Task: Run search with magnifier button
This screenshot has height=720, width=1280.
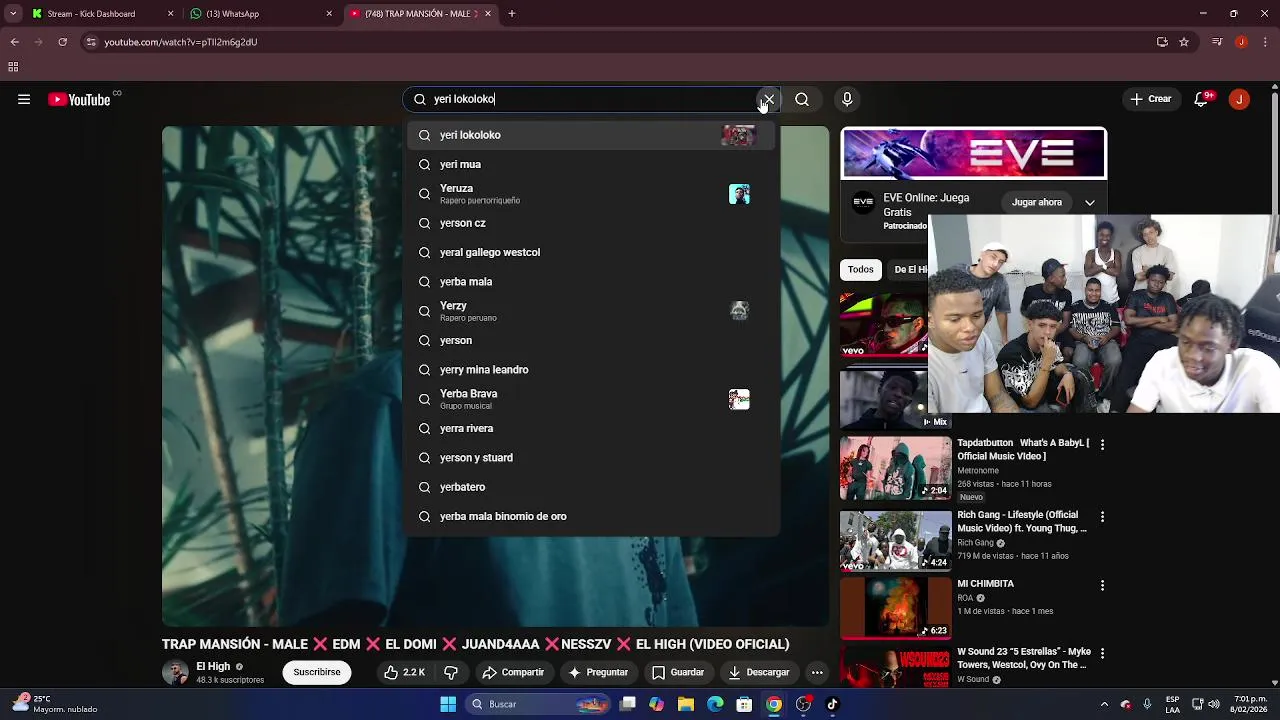Action: coord(802,99)
